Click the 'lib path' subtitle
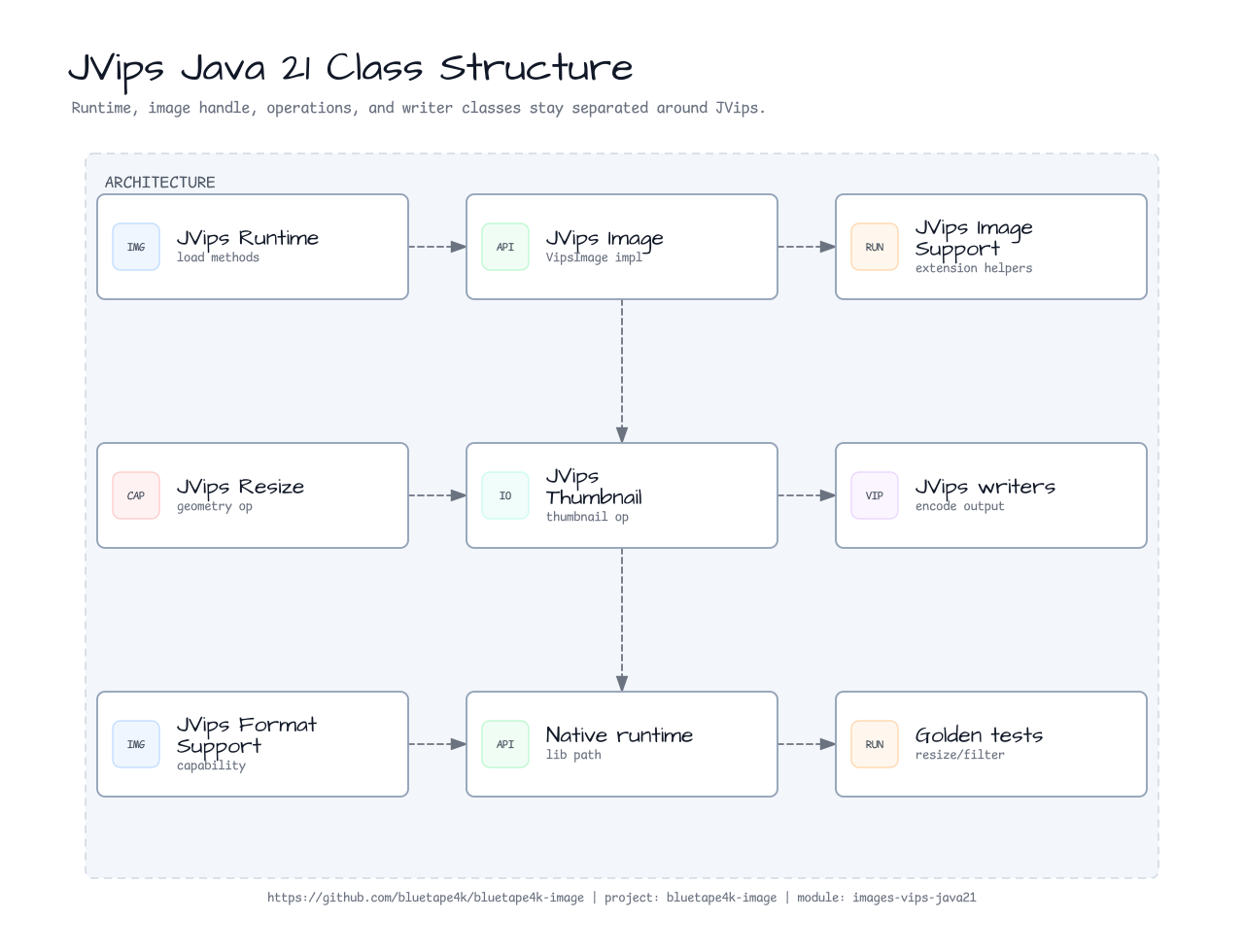This screenshot has height=952, width=1244. [x=573, y=755]
